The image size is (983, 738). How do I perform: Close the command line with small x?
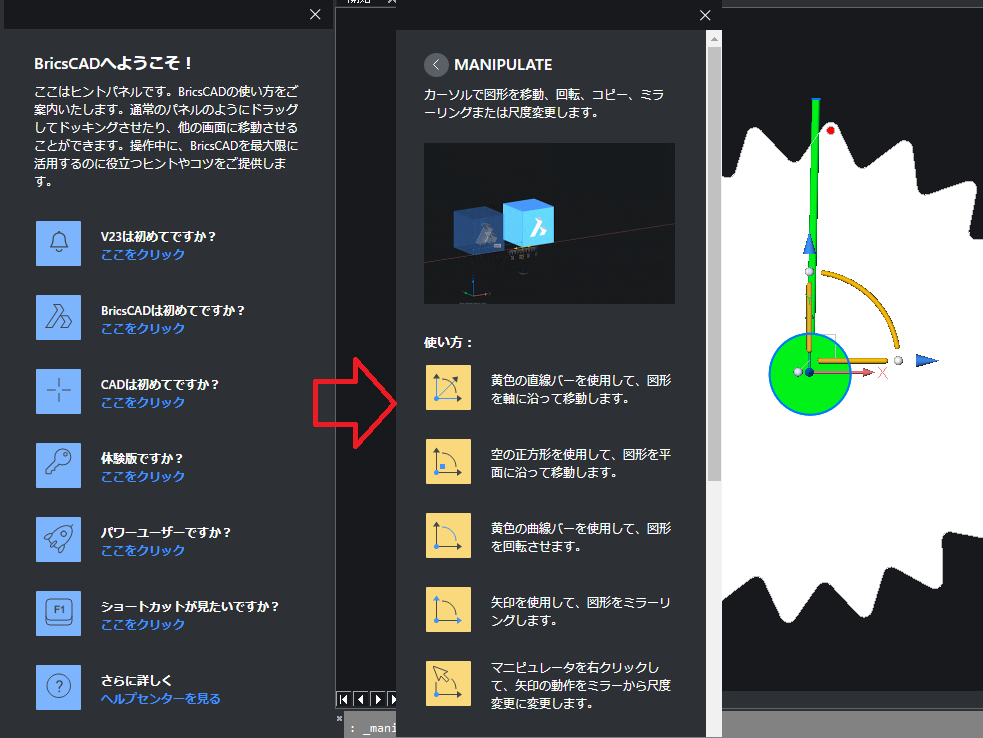click(x=339, y=719)
